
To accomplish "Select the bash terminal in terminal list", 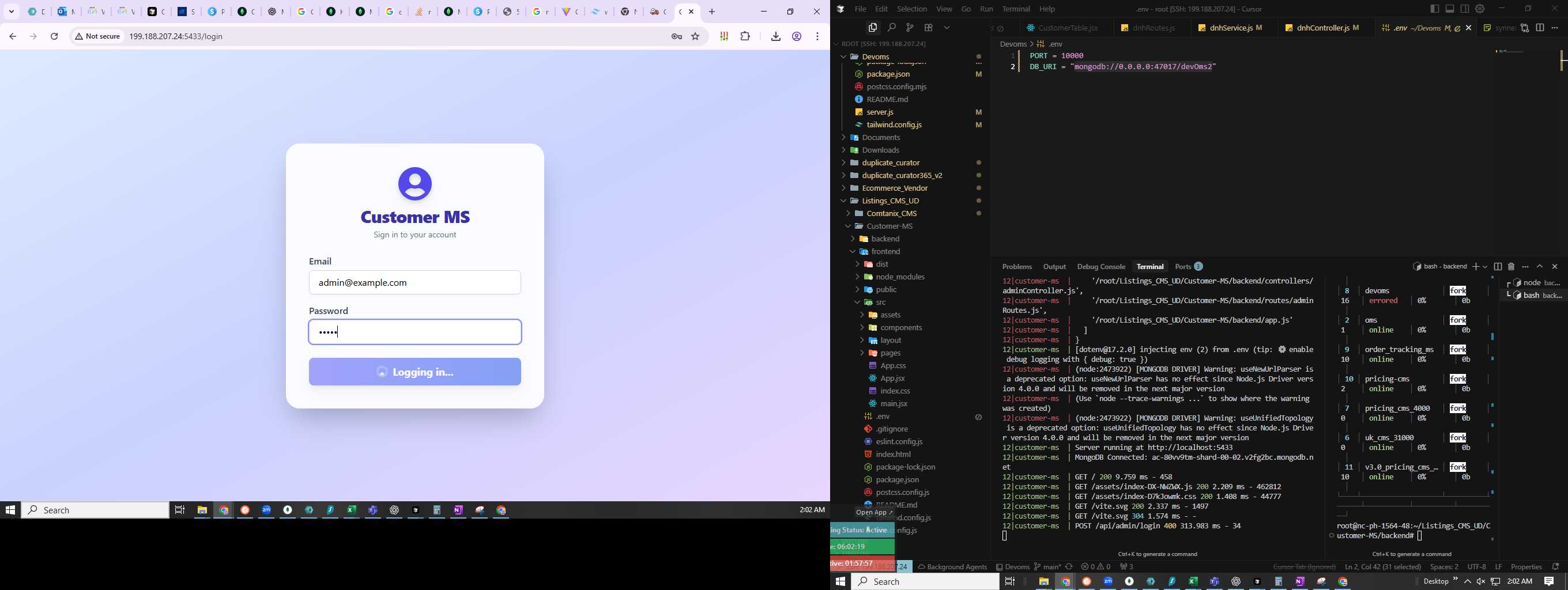I will click(x=1533, y=296).
